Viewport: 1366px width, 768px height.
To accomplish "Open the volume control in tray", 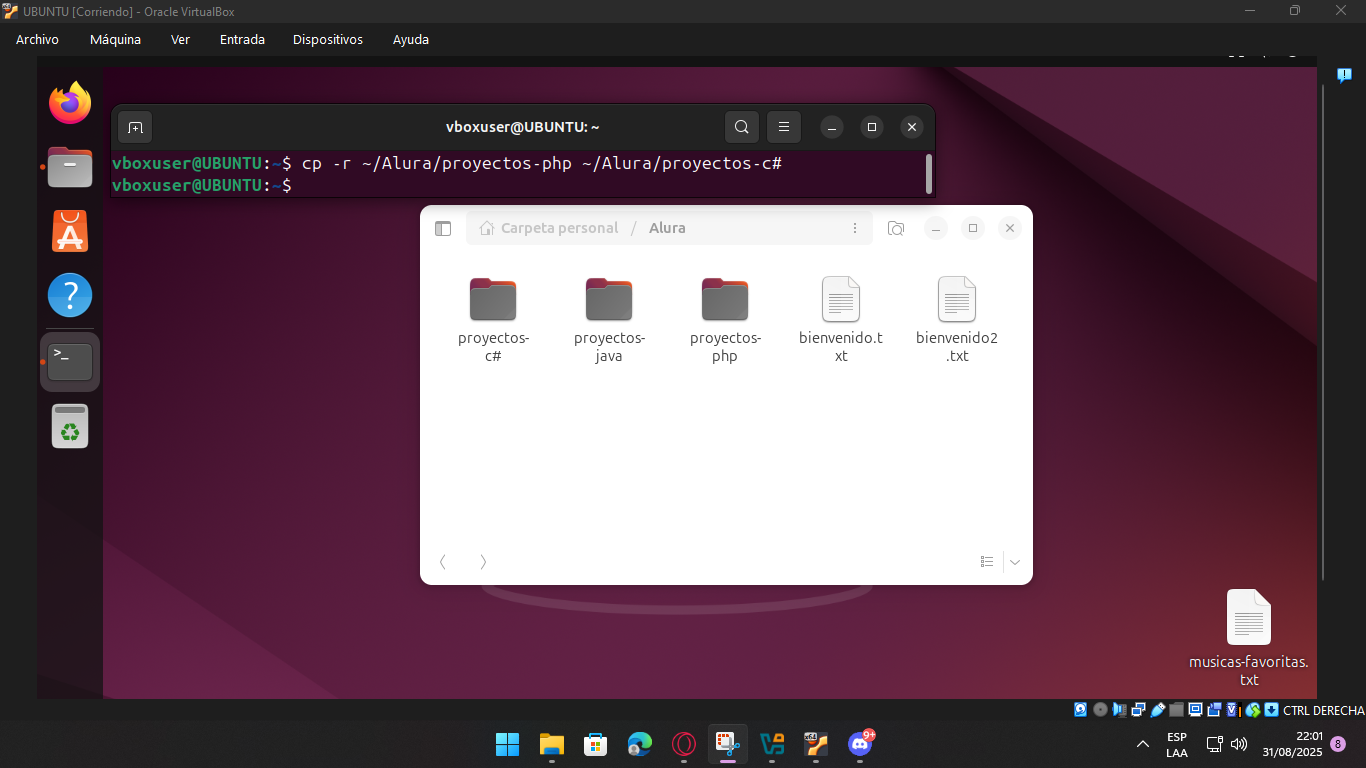I will pyautogui.click(x=1239, y=744).
